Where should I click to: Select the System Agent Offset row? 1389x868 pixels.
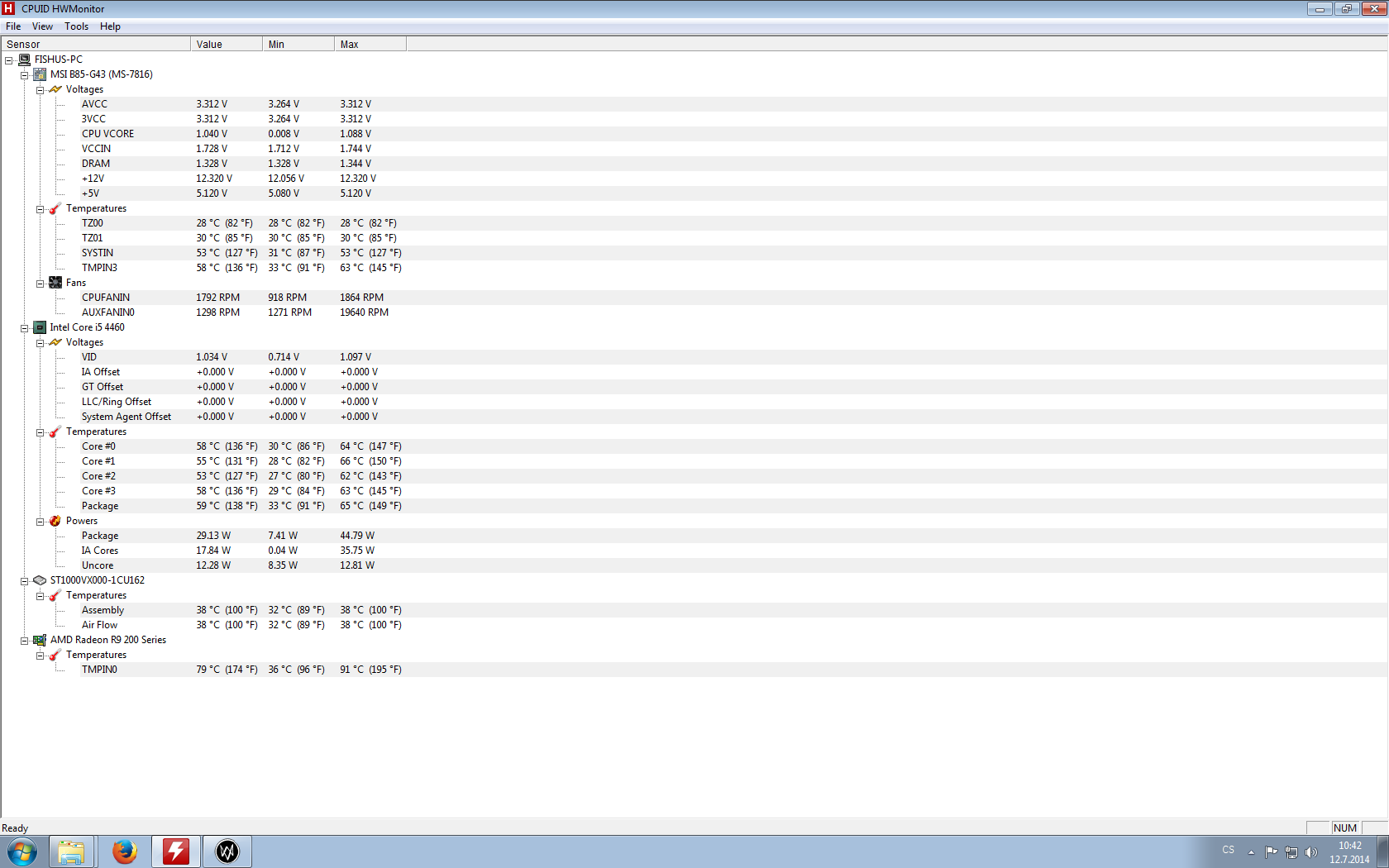click(734, 417)
